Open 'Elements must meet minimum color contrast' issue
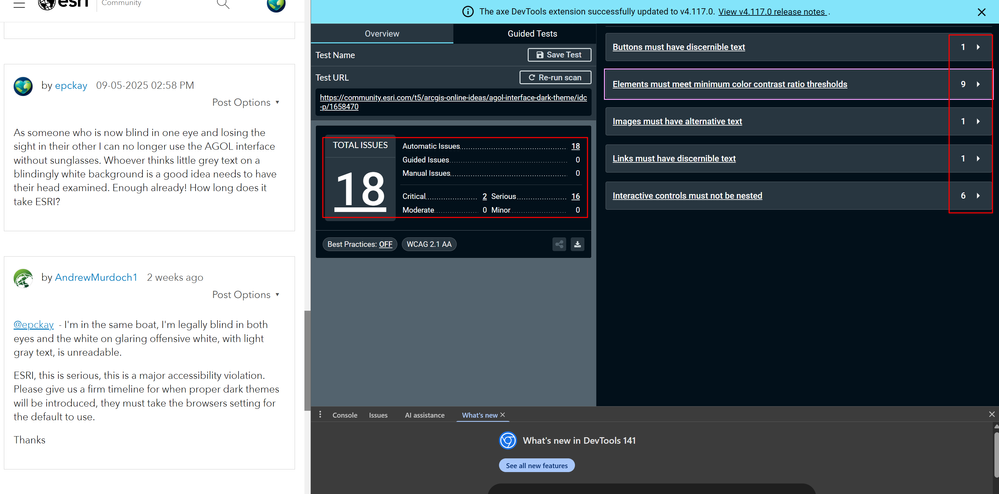 coord(729,84)
